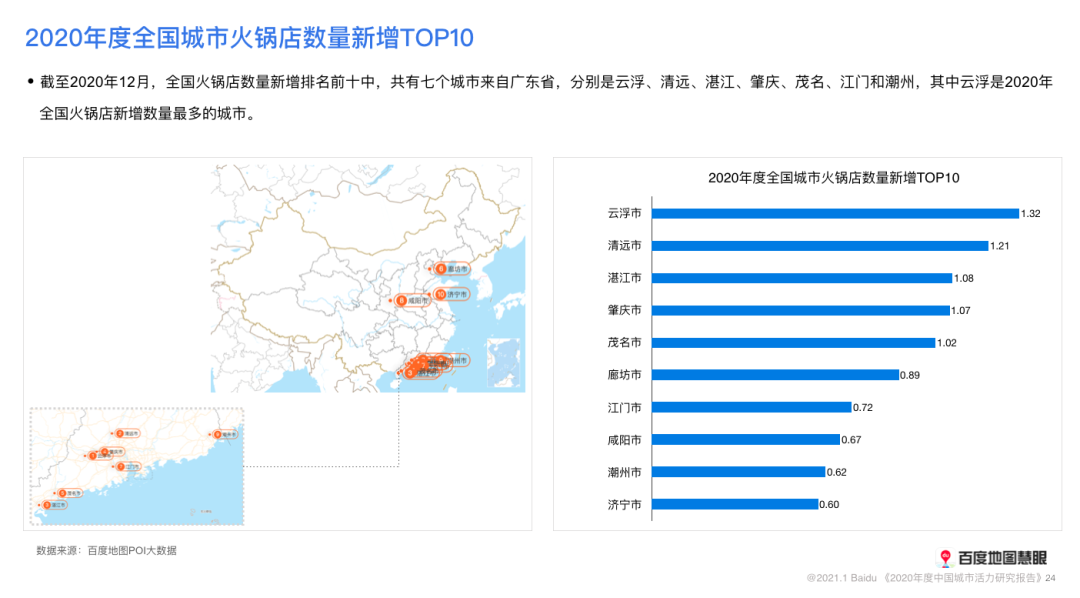1080x598 pixels.
Task: Click the 潮州市 axis label
Action: [x=624, y=472]
